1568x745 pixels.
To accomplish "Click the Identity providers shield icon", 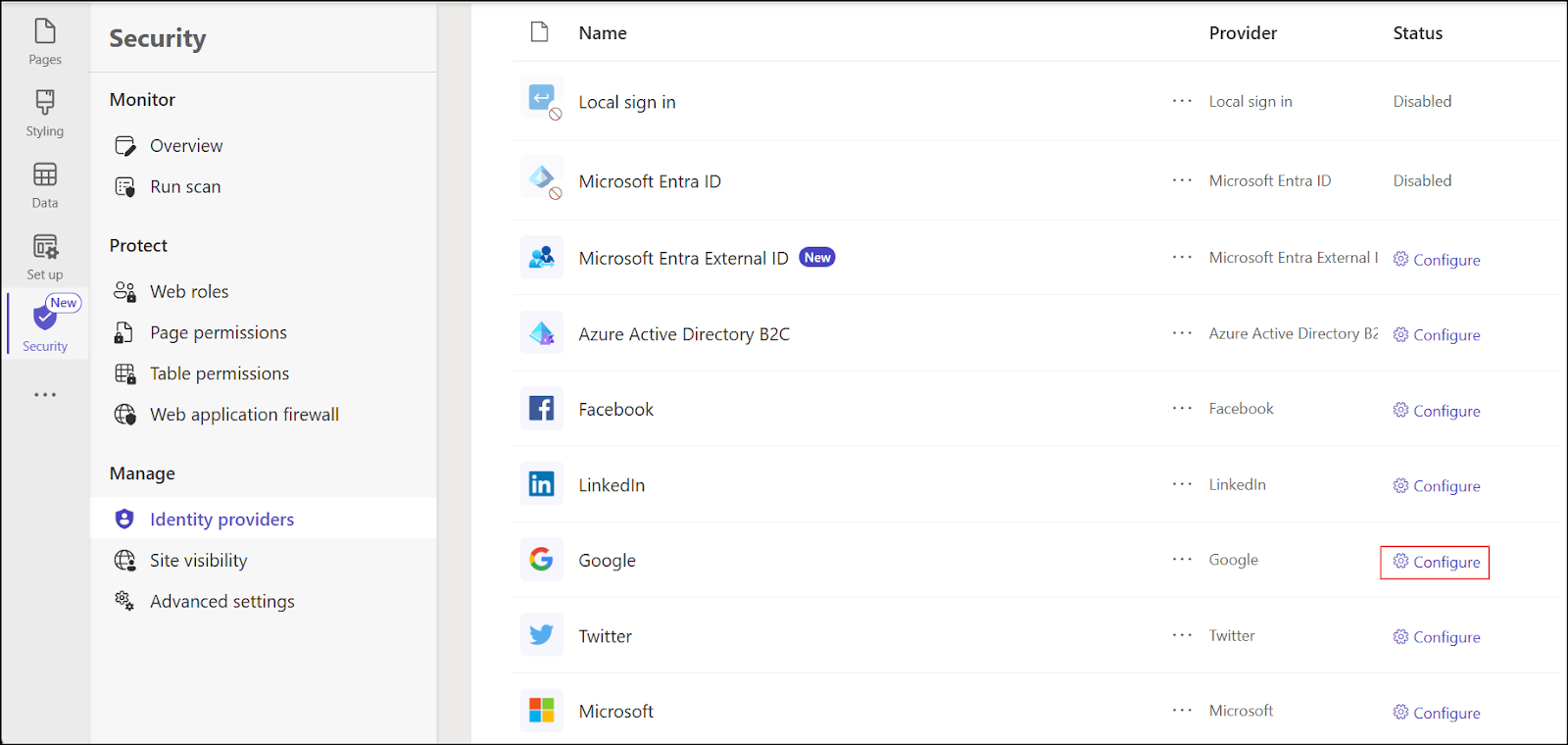I will [124, 519].
